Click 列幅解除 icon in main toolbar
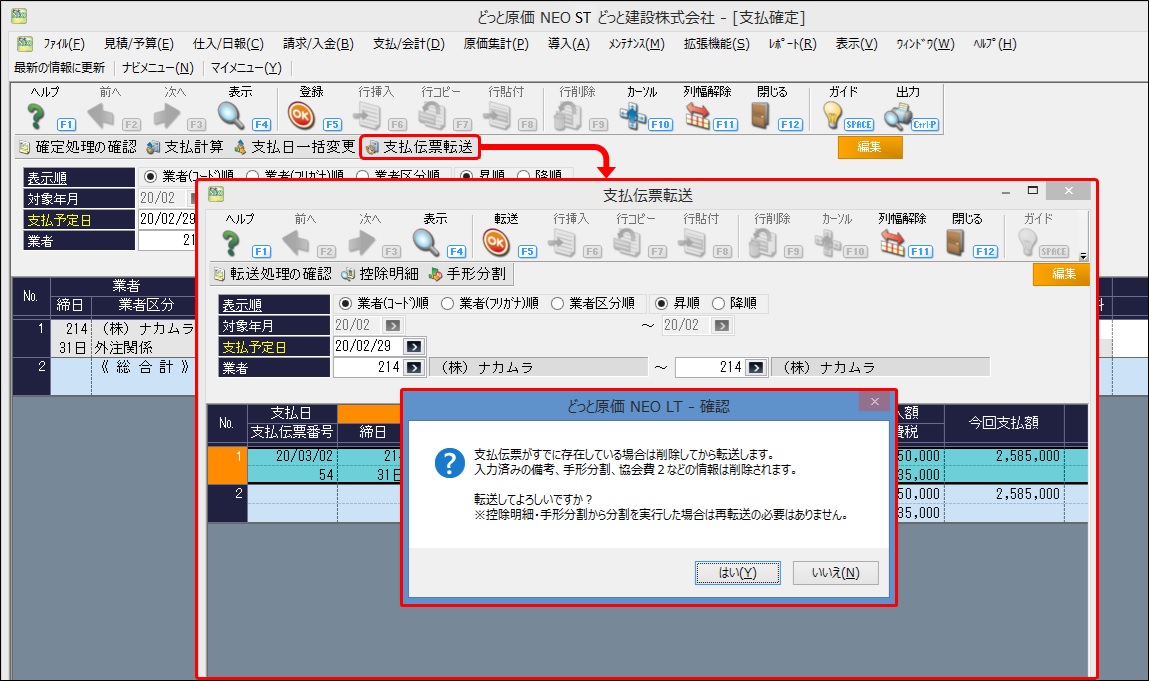The image size is (1149, 681). click(698, 116)
